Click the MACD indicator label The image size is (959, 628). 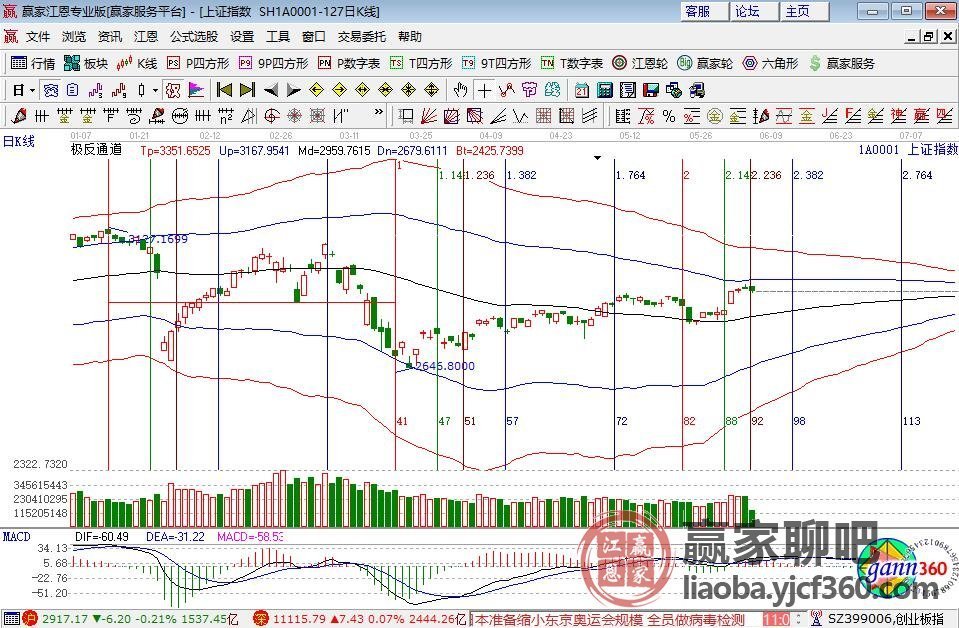coord(17,537)
